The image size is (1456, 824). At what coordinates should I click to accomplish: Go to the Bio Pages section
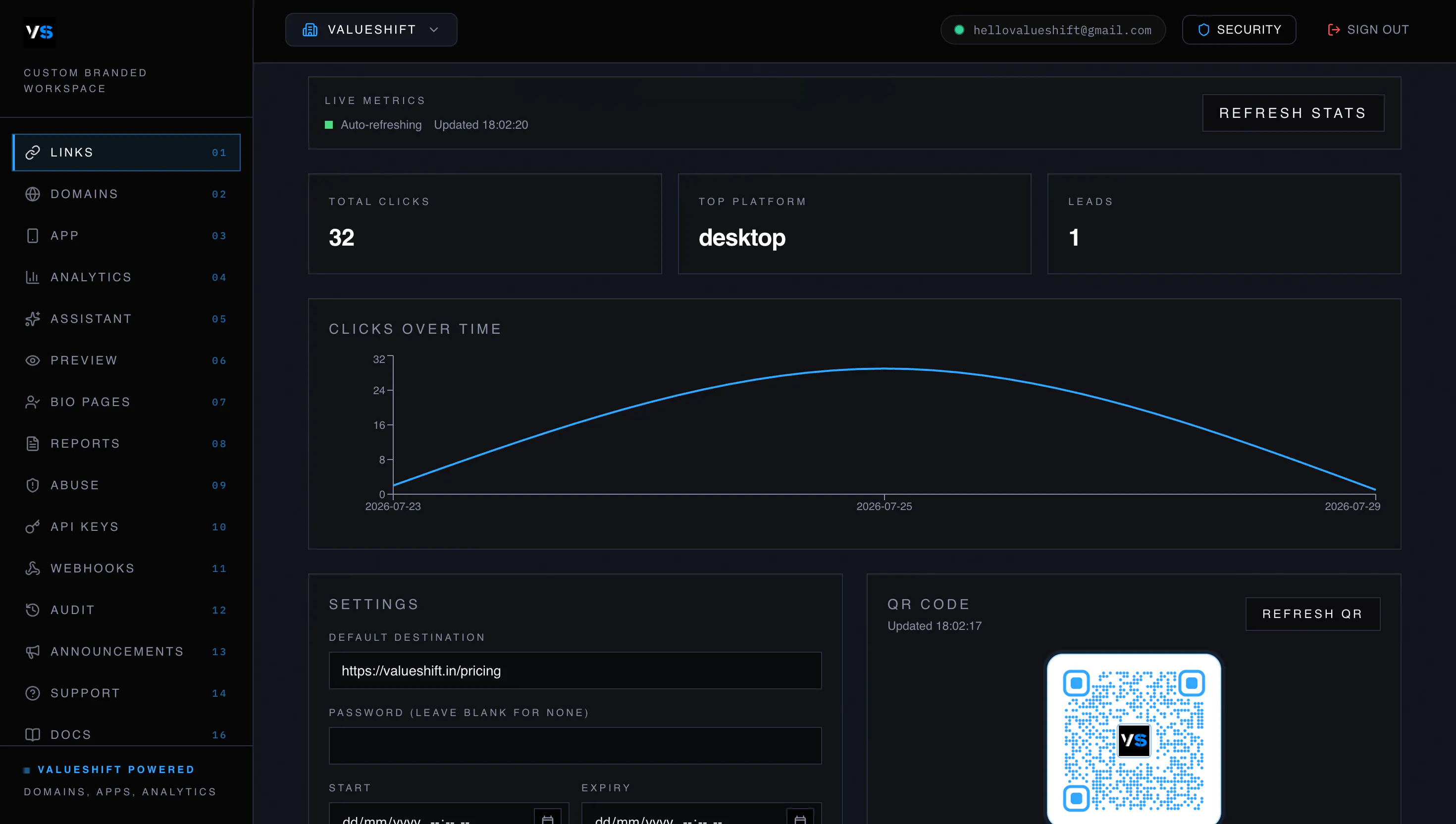(126, 402)
